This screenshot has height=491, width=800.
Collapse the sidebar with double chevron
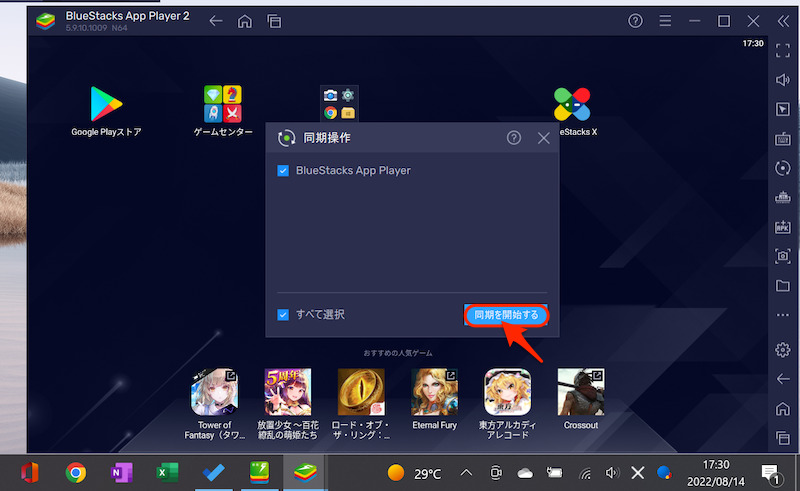click(x=783, y=21)
